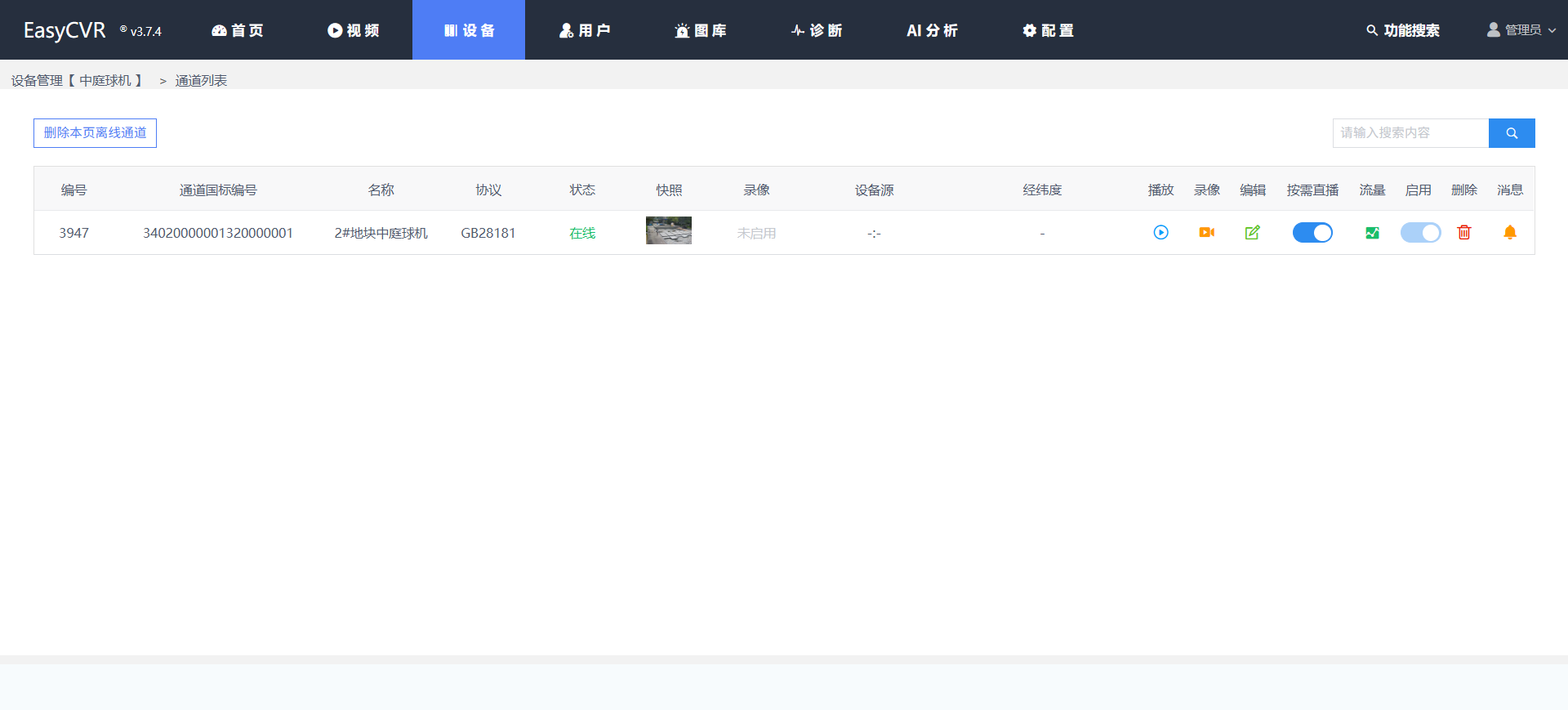Open the channel message bell
1568x710 pixels.
(x=1510, y=233)
